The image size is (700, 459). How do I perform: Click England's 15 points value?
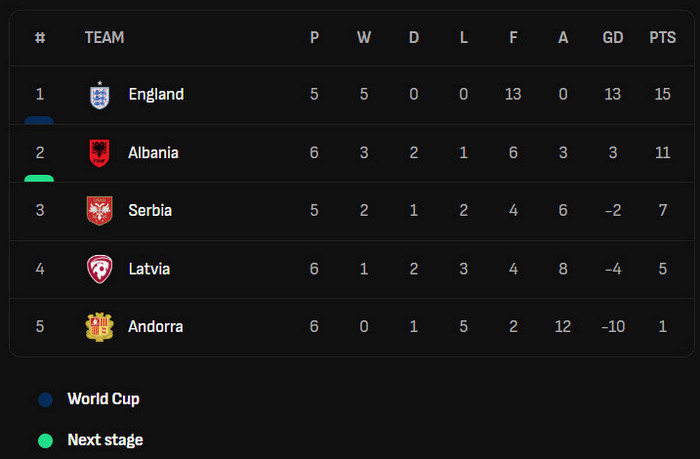point(662,95)
